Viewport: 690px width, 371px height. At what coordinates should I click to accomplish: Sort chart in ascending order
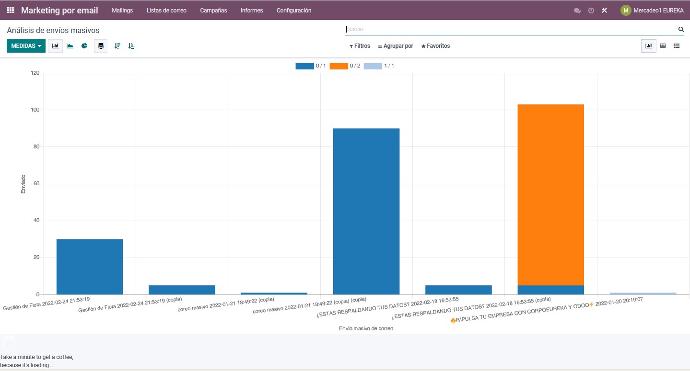(x=131, y=46)
